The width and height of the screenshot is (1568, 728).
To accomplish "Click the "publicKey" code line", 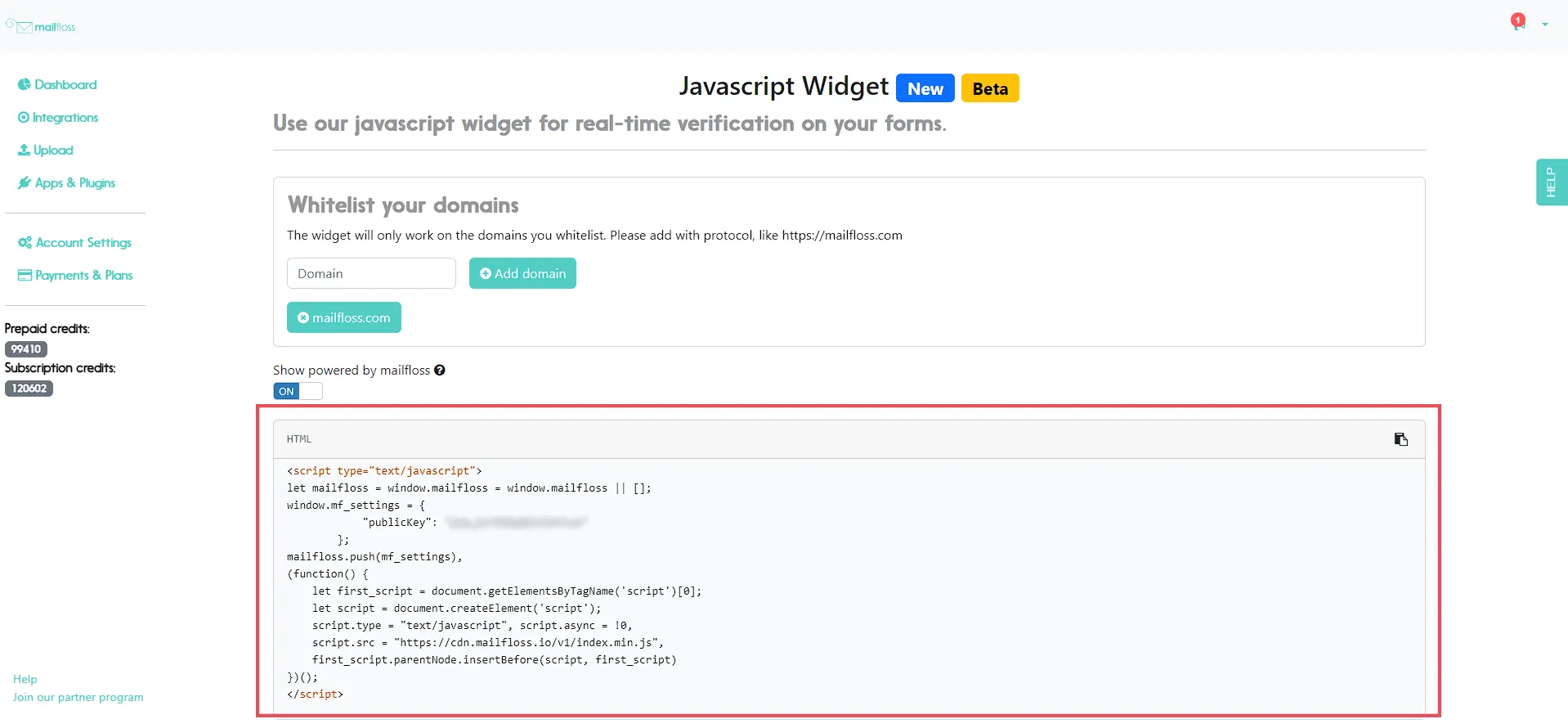I will [476, 523].
